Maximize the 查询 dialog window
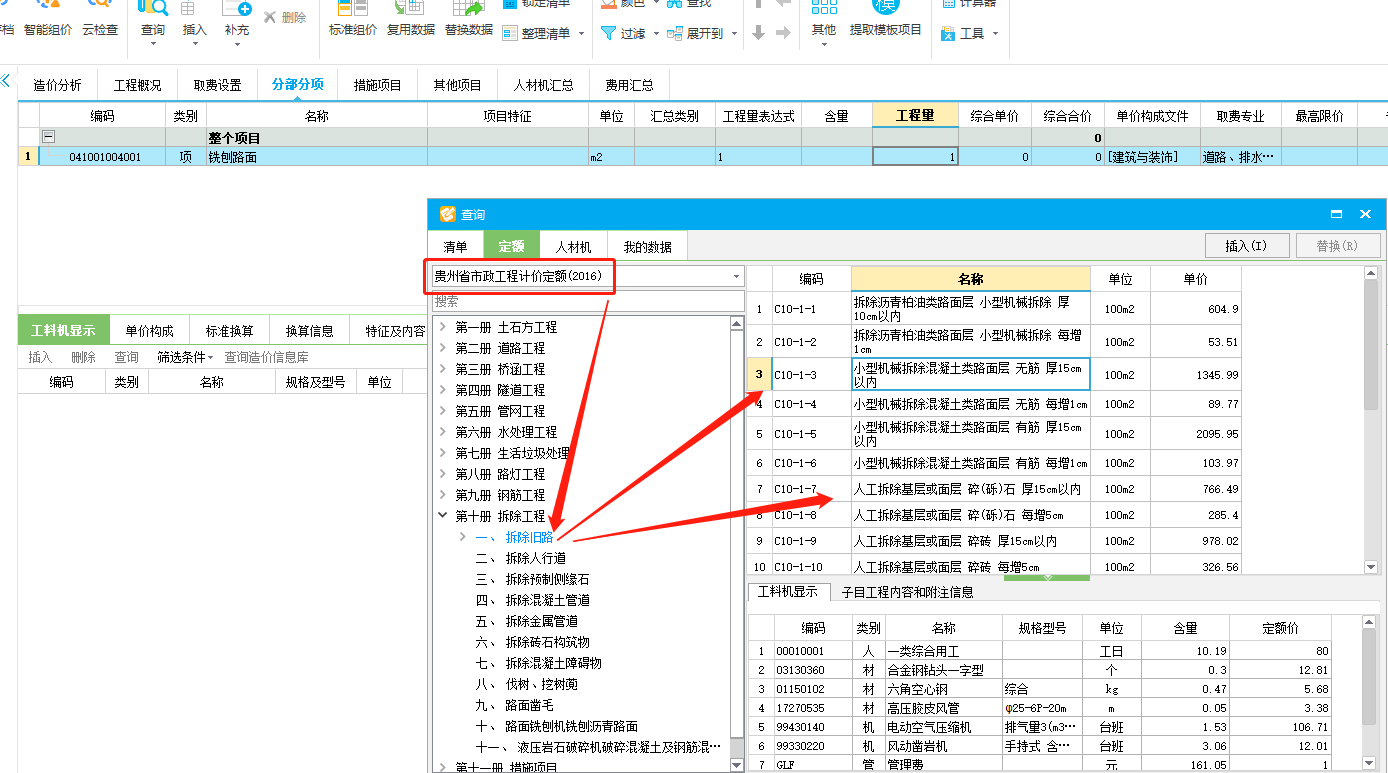1388x773 pixels. (x=1337, y=214)
